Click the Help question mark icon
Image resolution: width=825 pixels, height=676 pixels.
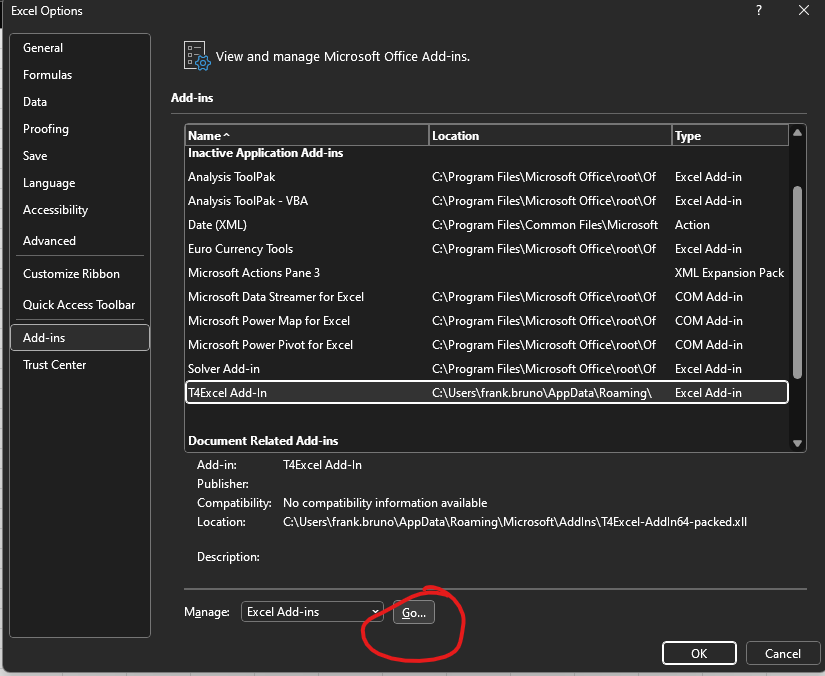pos(758,10)
